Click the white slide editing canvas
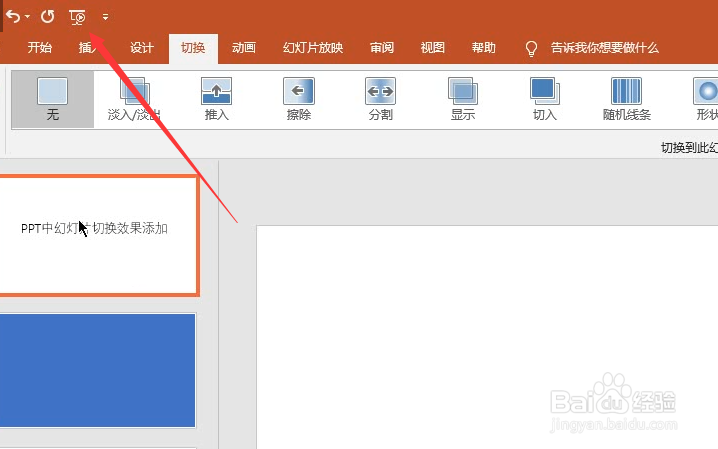718x449 pixels. pyautogui.click(x=487, y=337)
